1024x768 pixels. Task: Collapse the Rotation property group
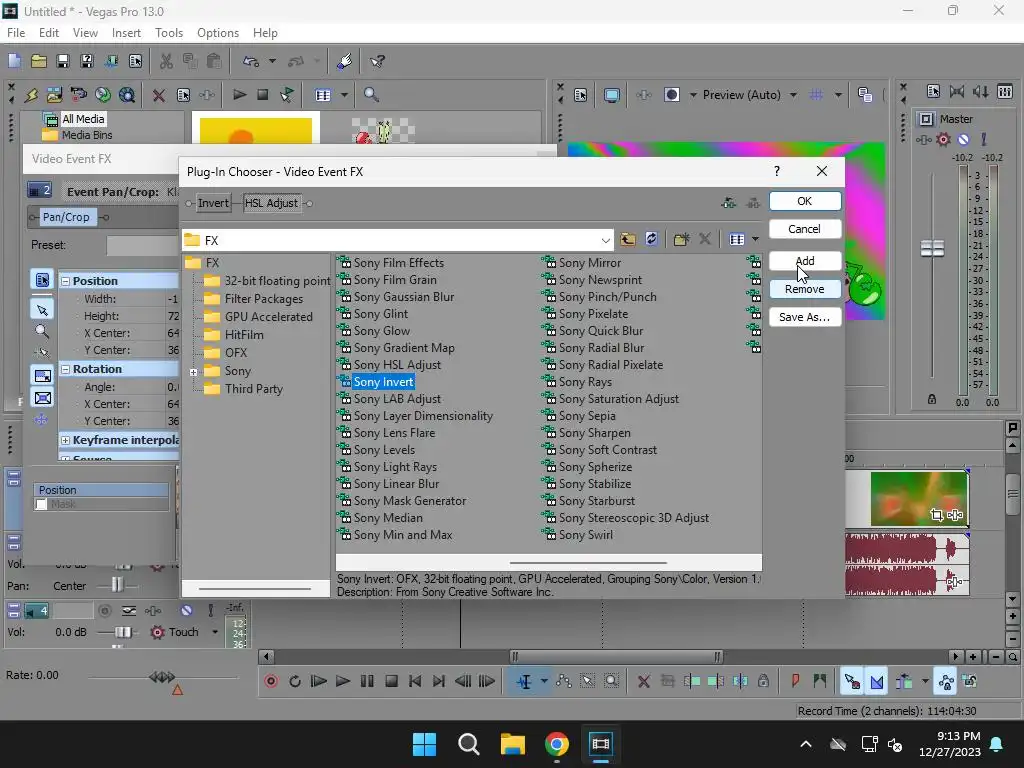tap(65, 369)
